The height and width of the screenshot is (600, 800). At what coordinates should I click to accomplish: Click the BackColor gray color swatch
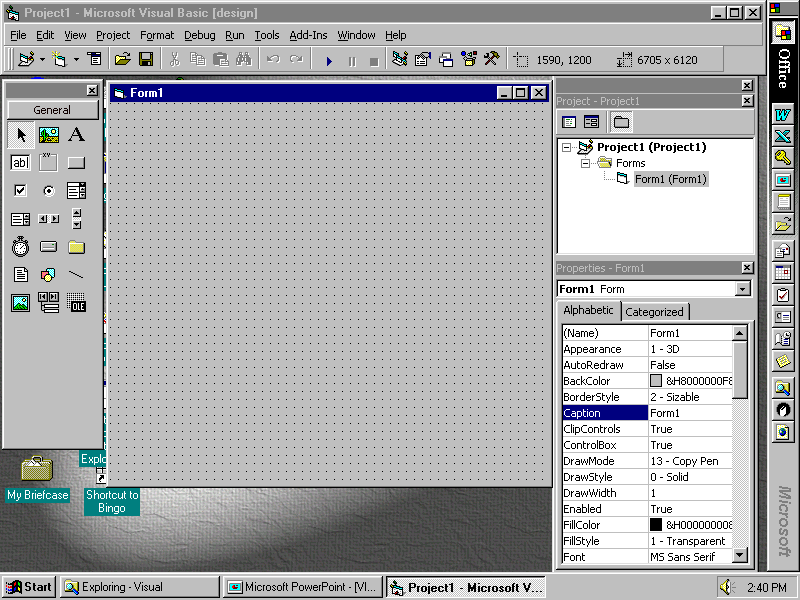coord(656,381)
